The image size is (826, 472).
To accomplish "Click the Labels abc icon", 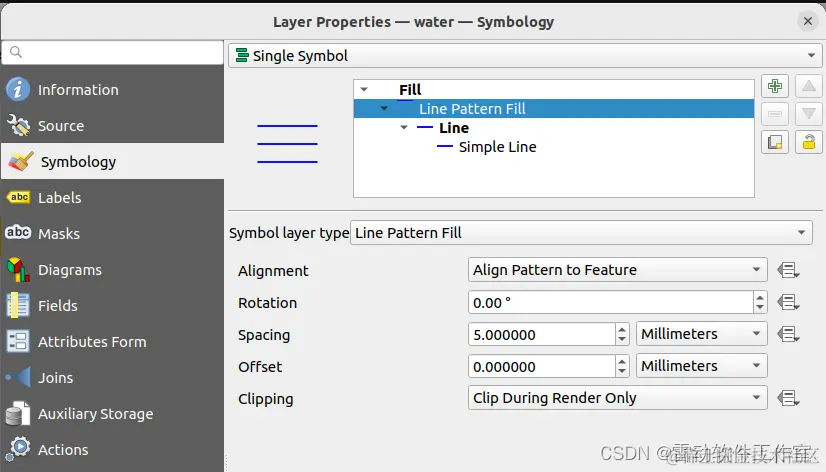I will point(19,197).
